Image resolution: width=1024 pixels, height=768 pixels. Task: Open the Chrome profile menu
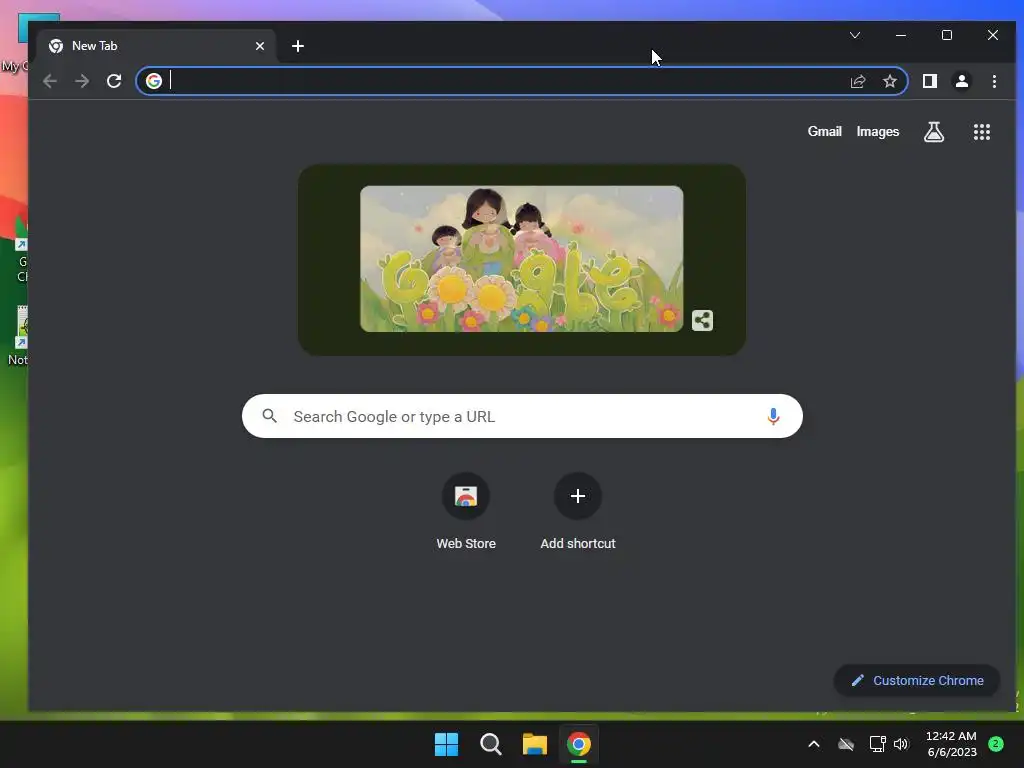(962, 81)
